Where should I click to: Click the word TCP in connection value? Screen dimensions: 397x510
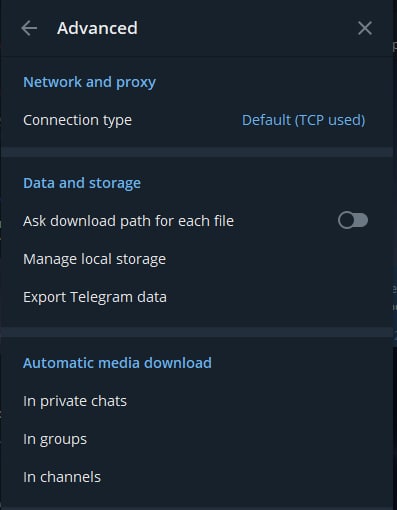tap(311, 120)
